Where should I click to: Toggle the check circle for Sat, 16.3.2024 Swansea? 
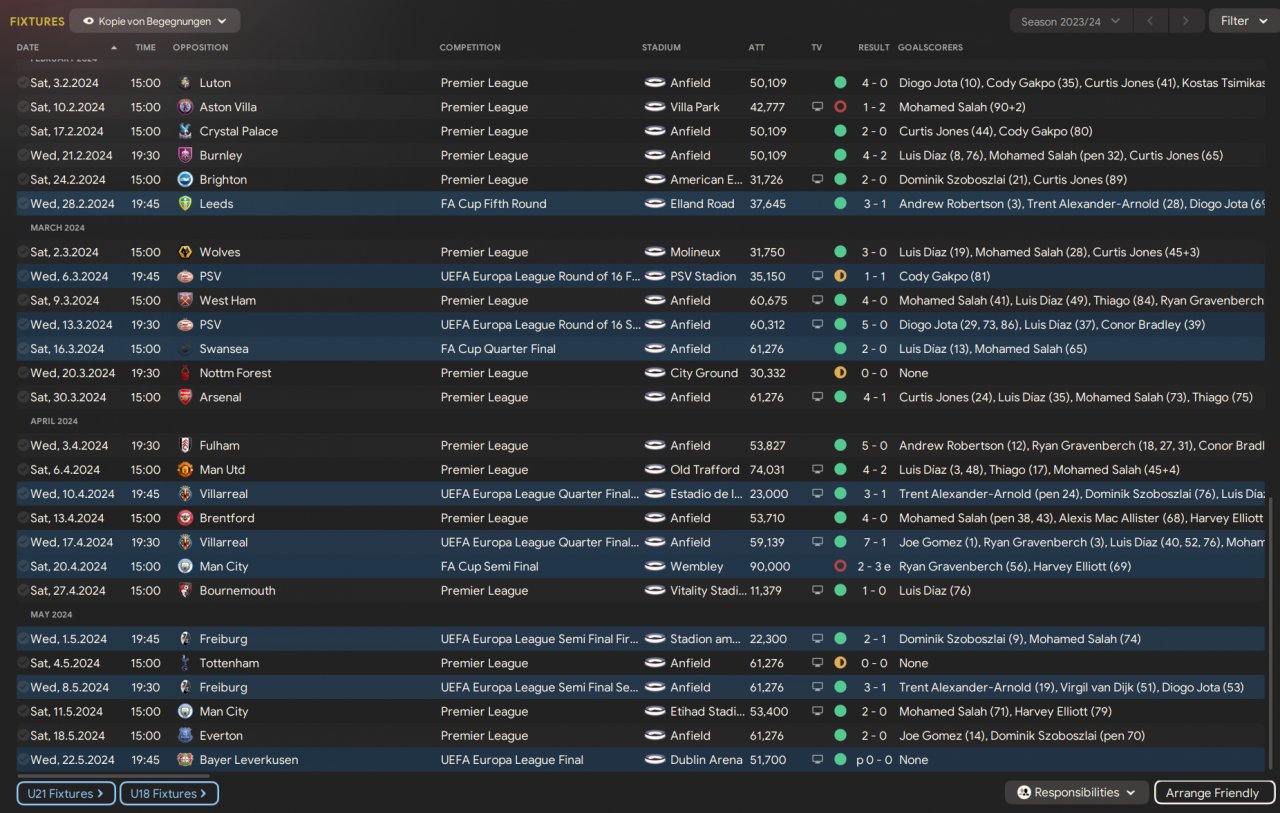point(23,349)
